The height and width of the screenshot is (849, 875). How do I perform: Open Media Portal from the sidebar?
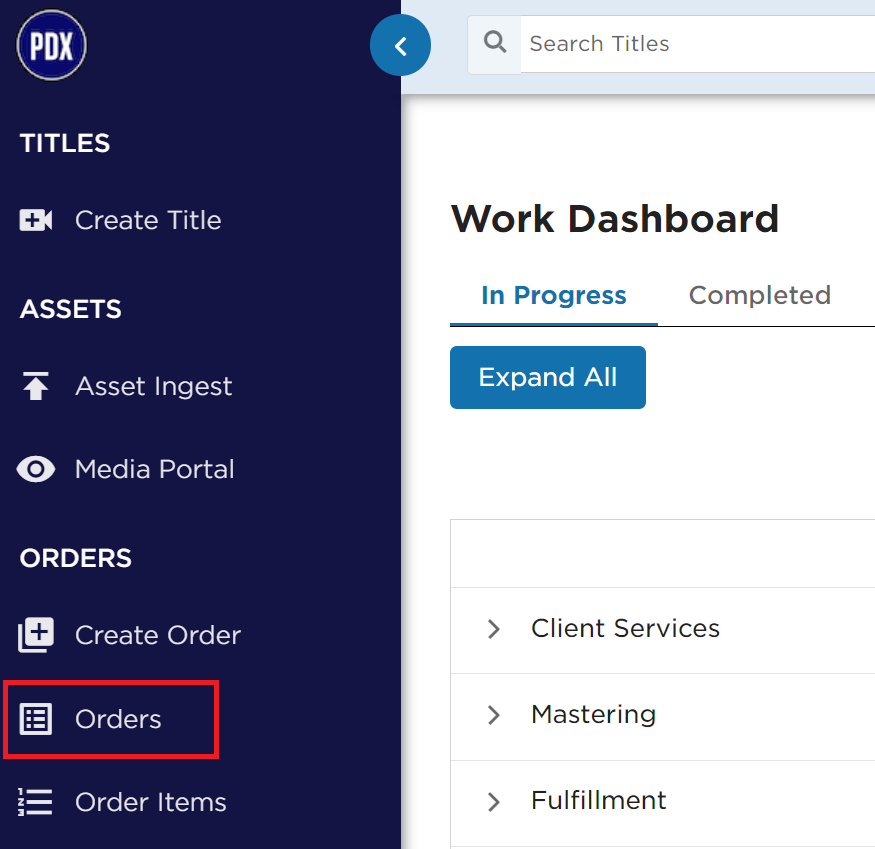[155, 469]
